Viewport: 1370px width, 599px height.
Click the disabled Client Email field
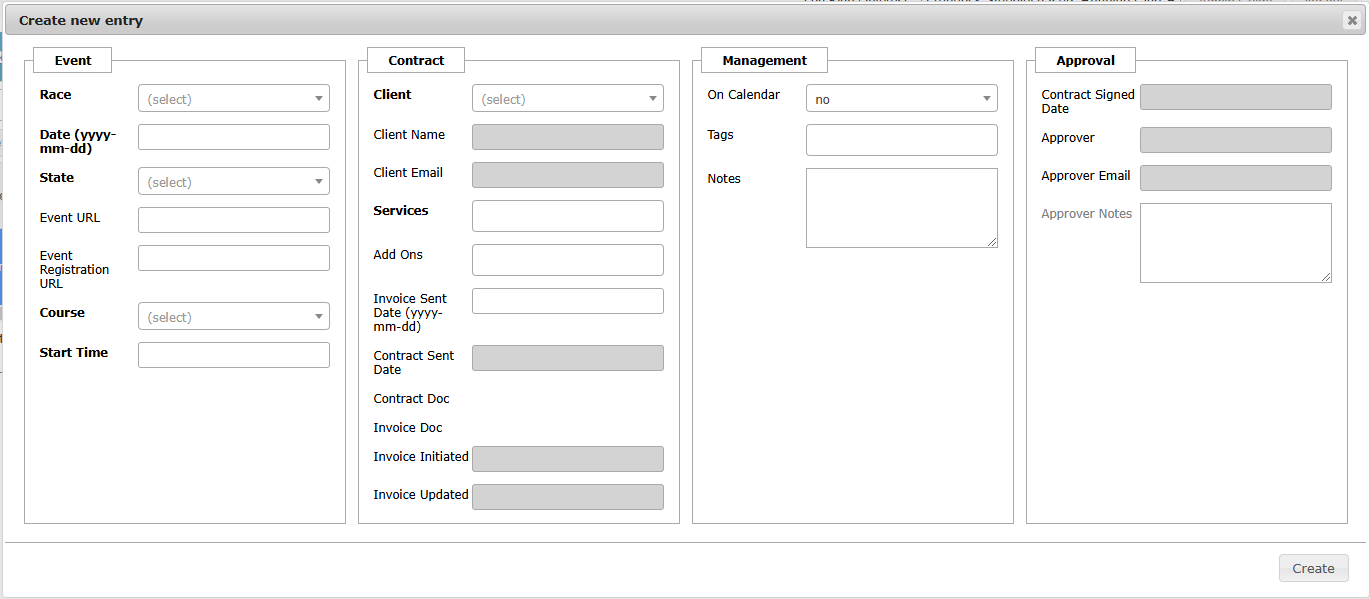point(568,175)
